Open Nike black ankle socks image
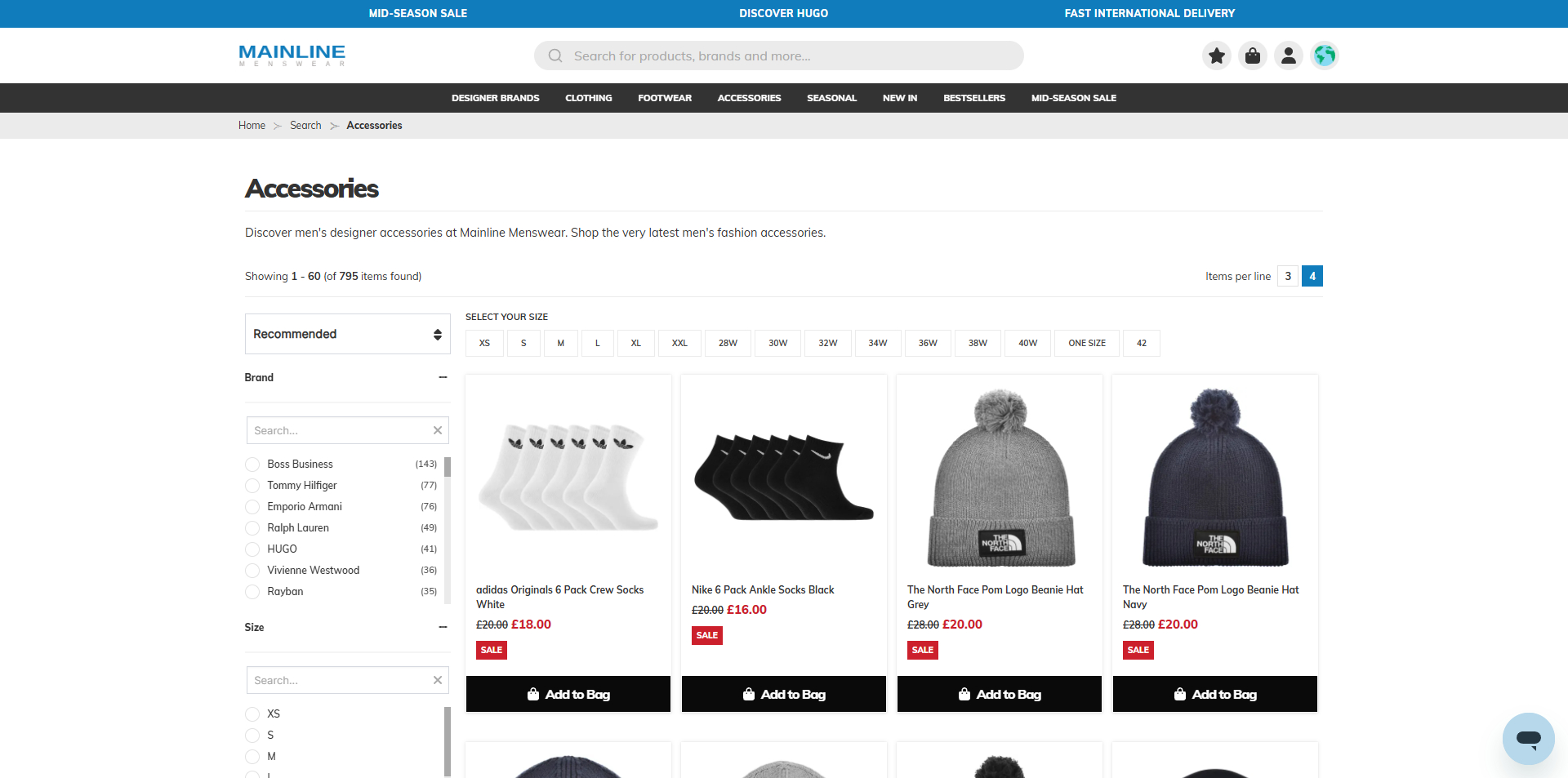Viewport: 1568px width, 778px height. (x=784, y=478)
